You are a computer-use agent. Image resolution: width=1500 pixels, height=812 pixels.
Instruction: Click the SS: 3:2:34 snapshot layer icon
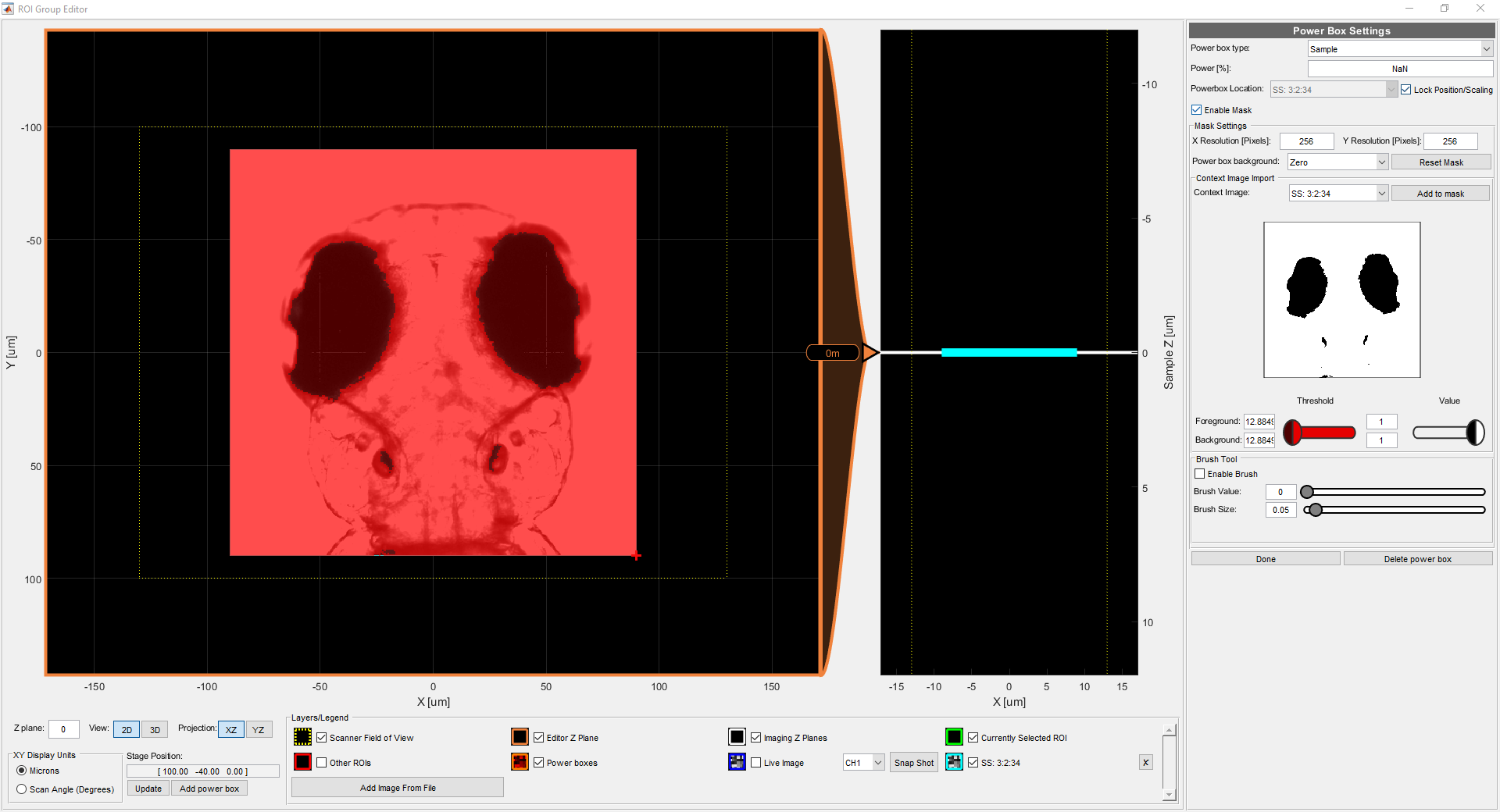point(954,763)
